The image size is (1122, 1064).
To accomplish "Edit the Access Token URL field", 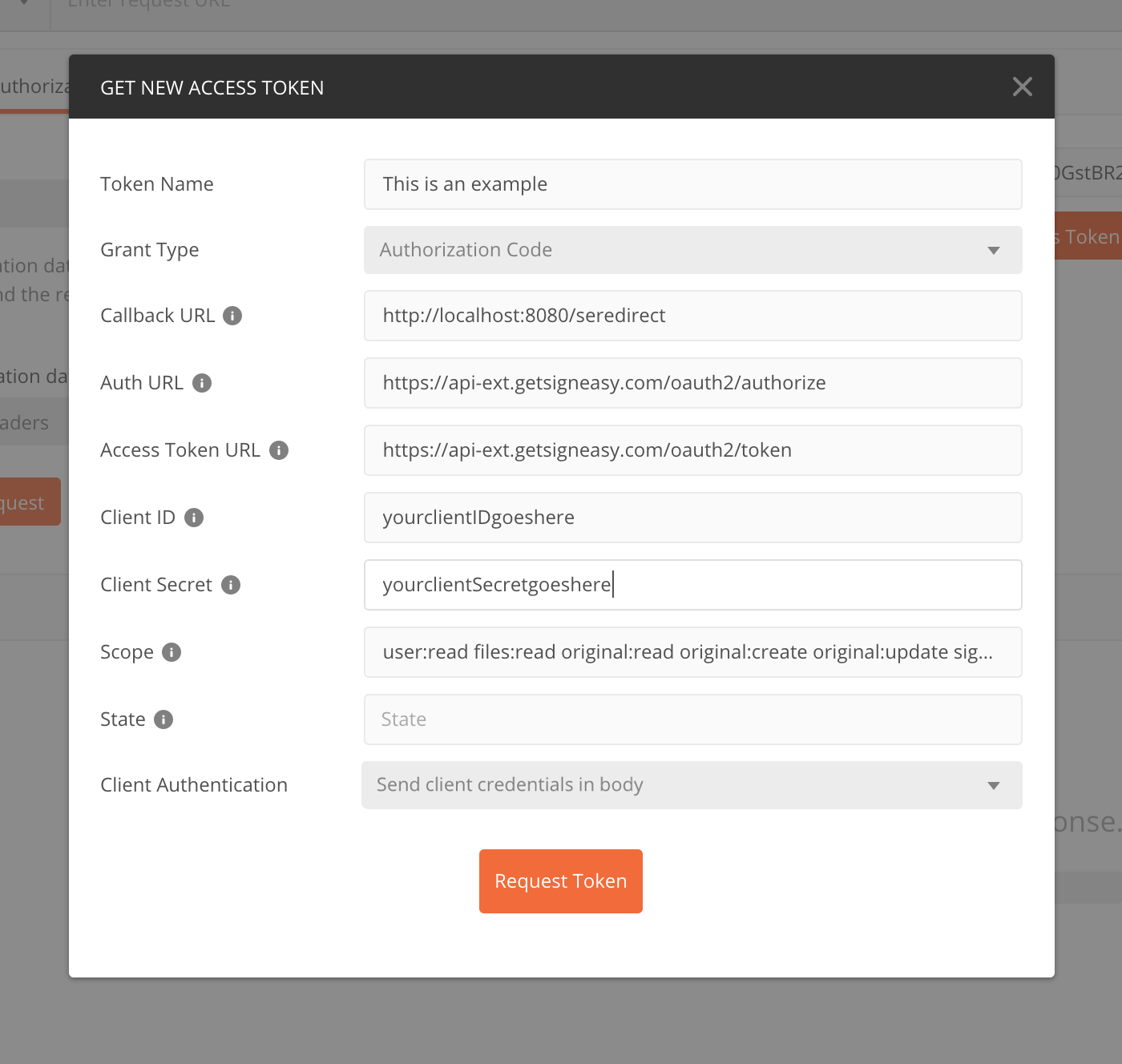I will [693, 450].
